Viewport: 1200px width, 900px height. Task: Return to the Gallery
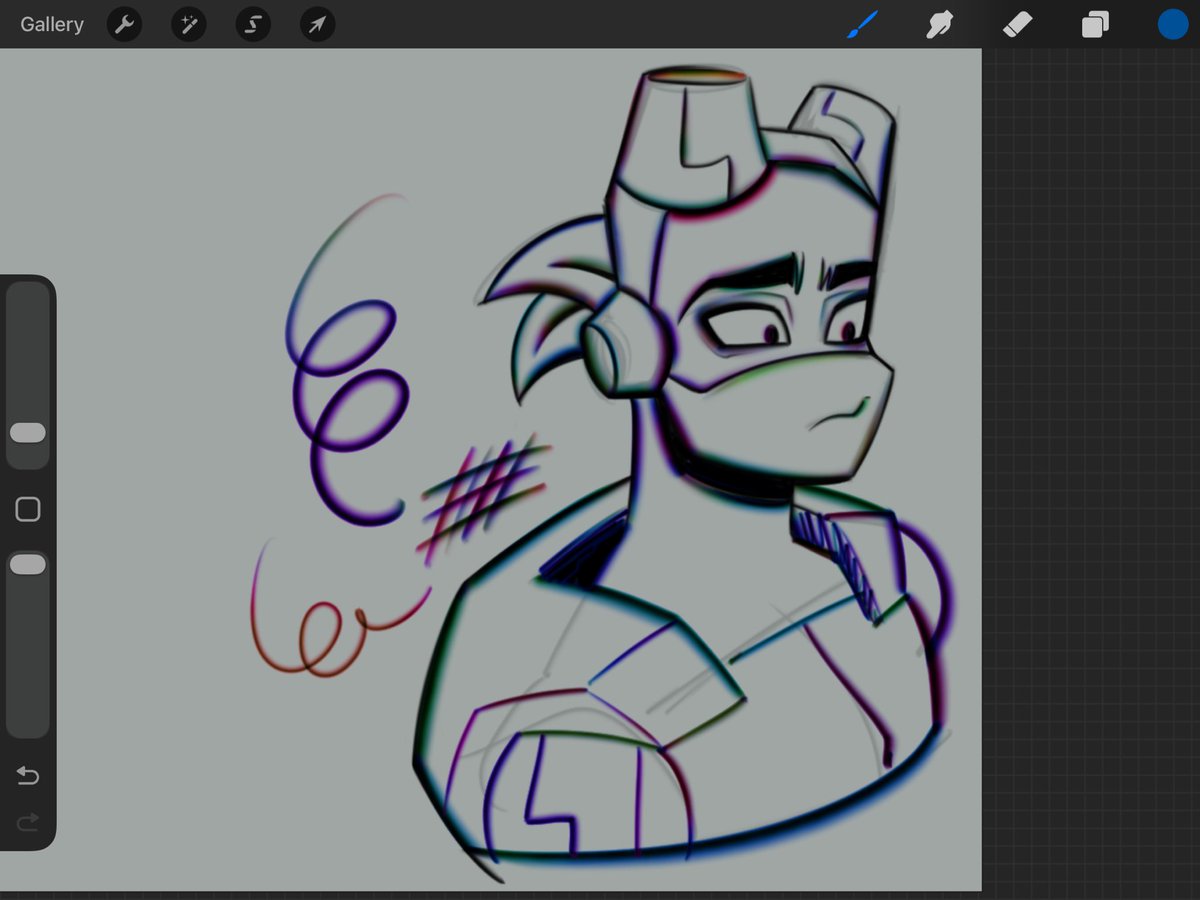click(x=51, y=24)
